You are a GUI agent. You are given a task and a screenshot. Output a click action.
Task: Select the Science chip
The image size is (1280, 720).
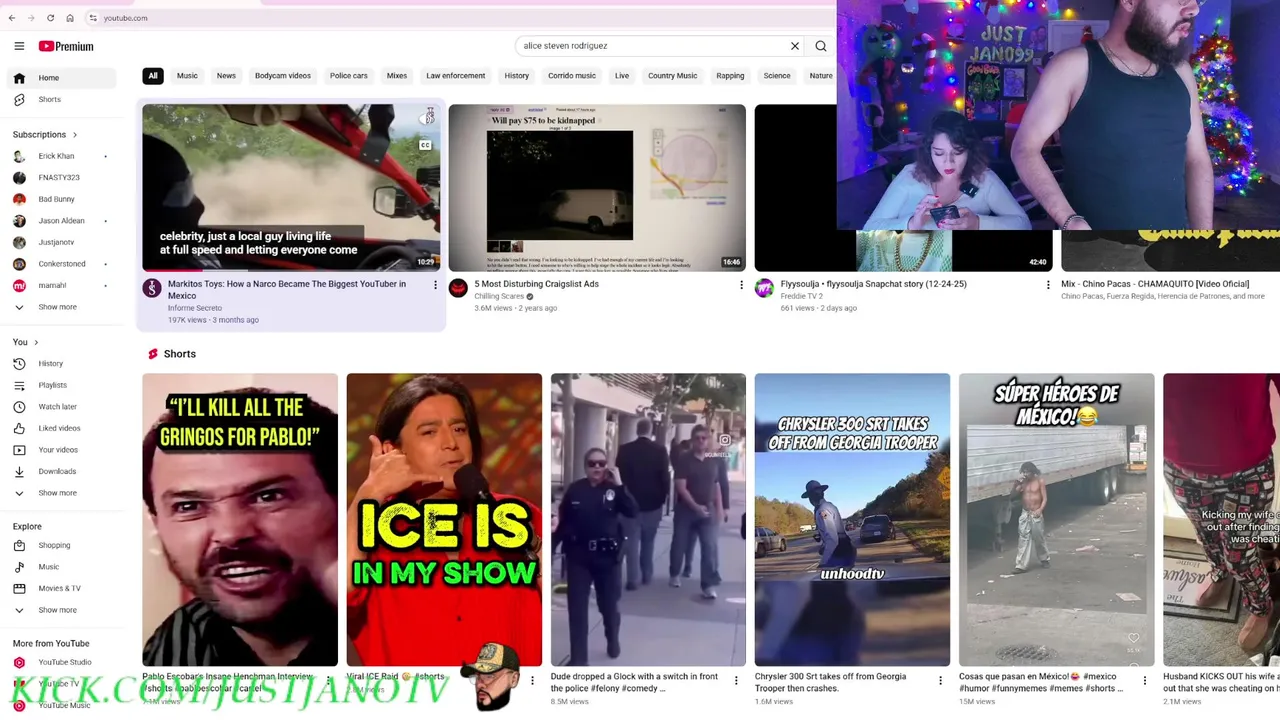(x=777, y=76)
